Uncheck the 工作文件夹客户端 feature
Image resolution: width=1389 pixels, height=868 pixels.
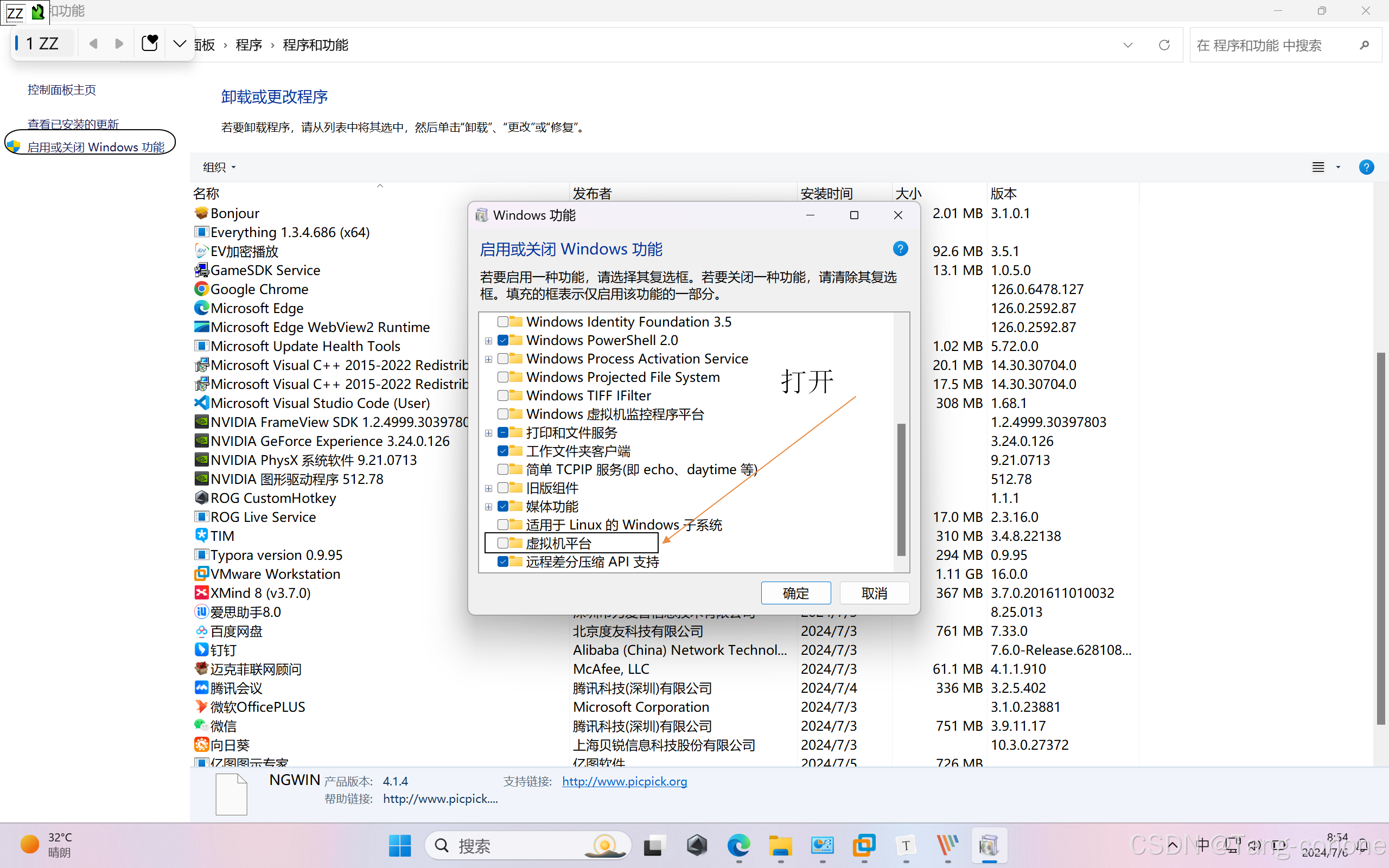point(503,451)
